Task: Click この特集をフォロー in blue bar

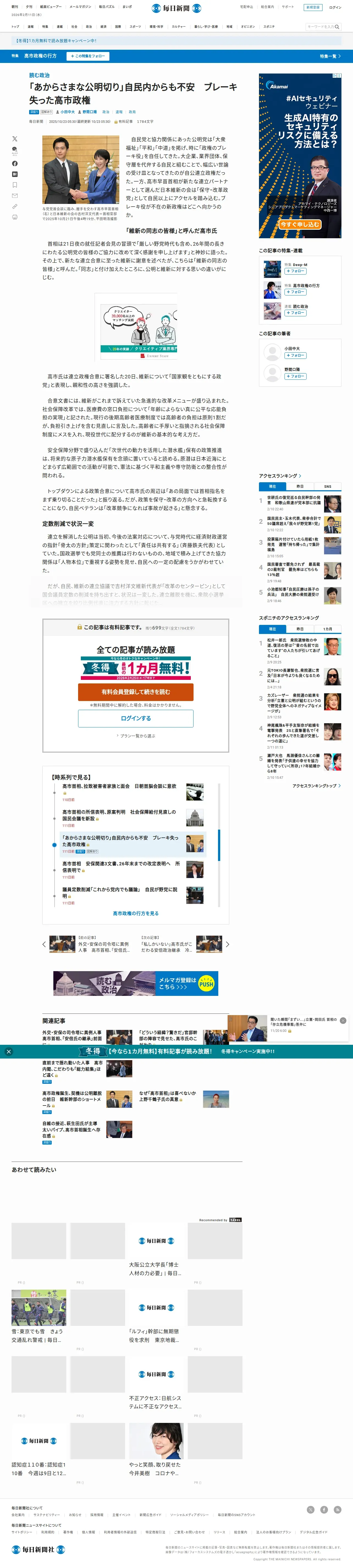Action: point(88,56)
